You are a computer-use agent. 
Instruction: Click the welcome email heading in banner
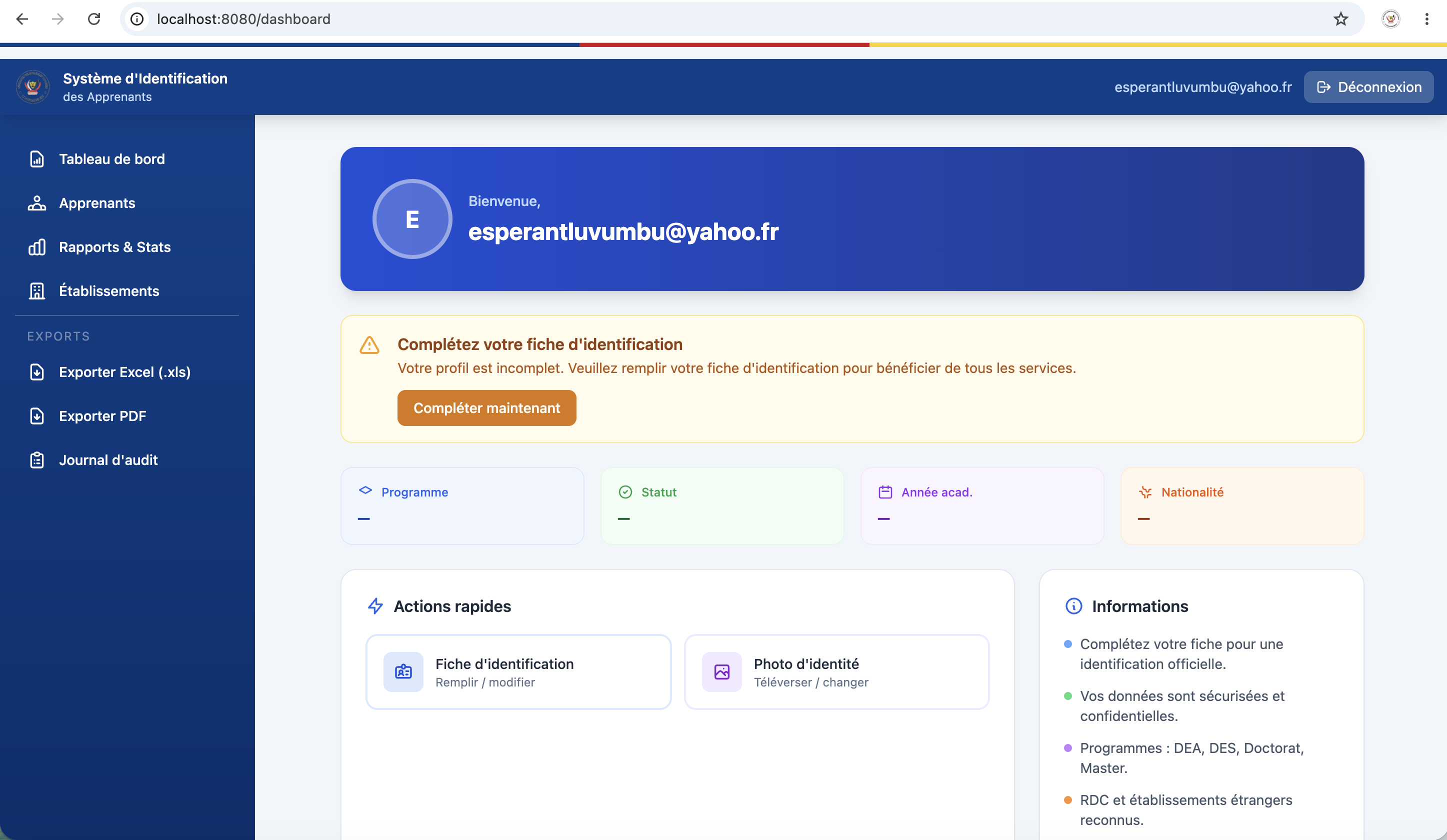(x=623, y=232)
